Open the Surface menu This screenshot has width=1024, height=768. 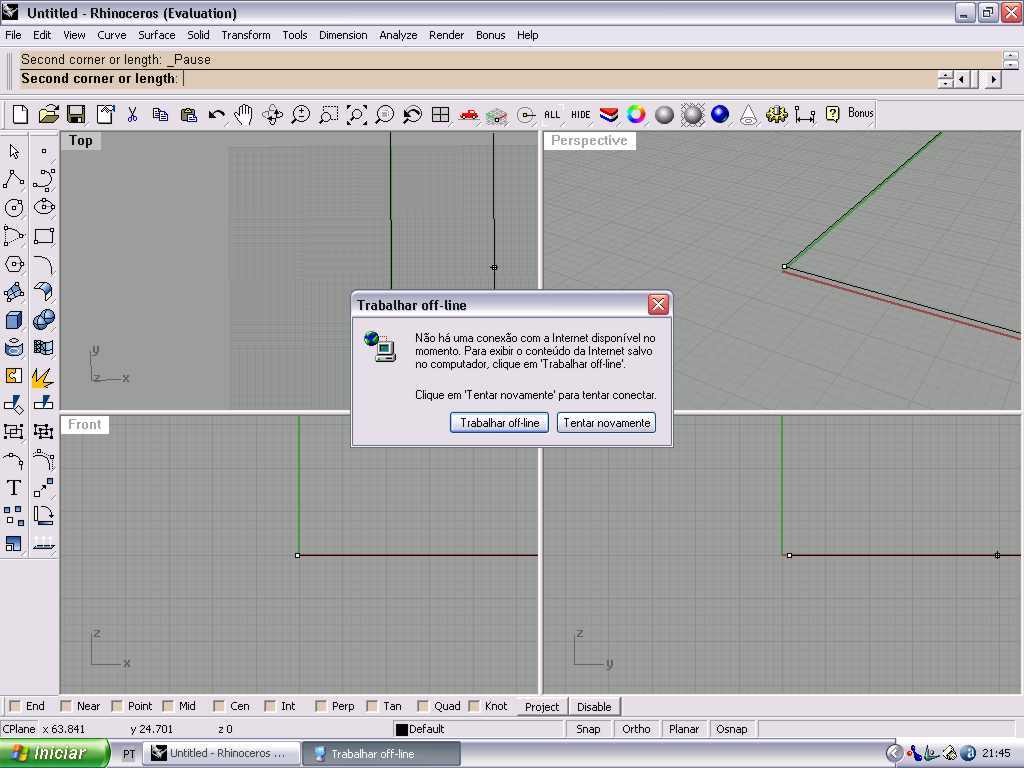(x=157, y=35)
